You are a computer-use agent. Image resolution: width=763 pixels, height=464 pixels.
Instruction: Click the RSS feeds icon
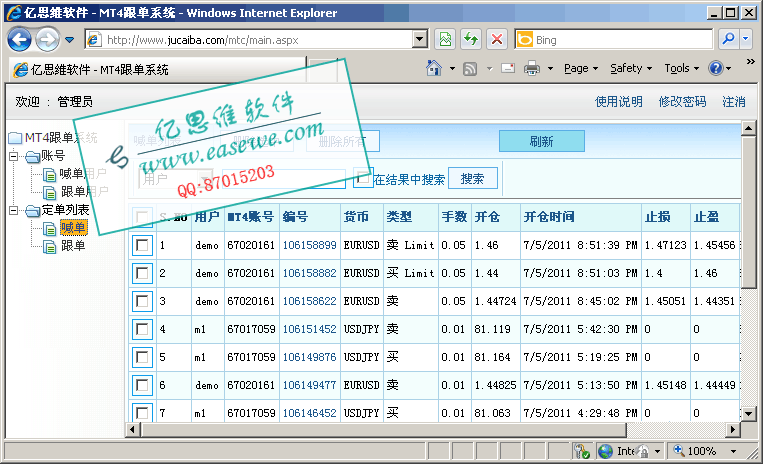click(x=470, y=69)
